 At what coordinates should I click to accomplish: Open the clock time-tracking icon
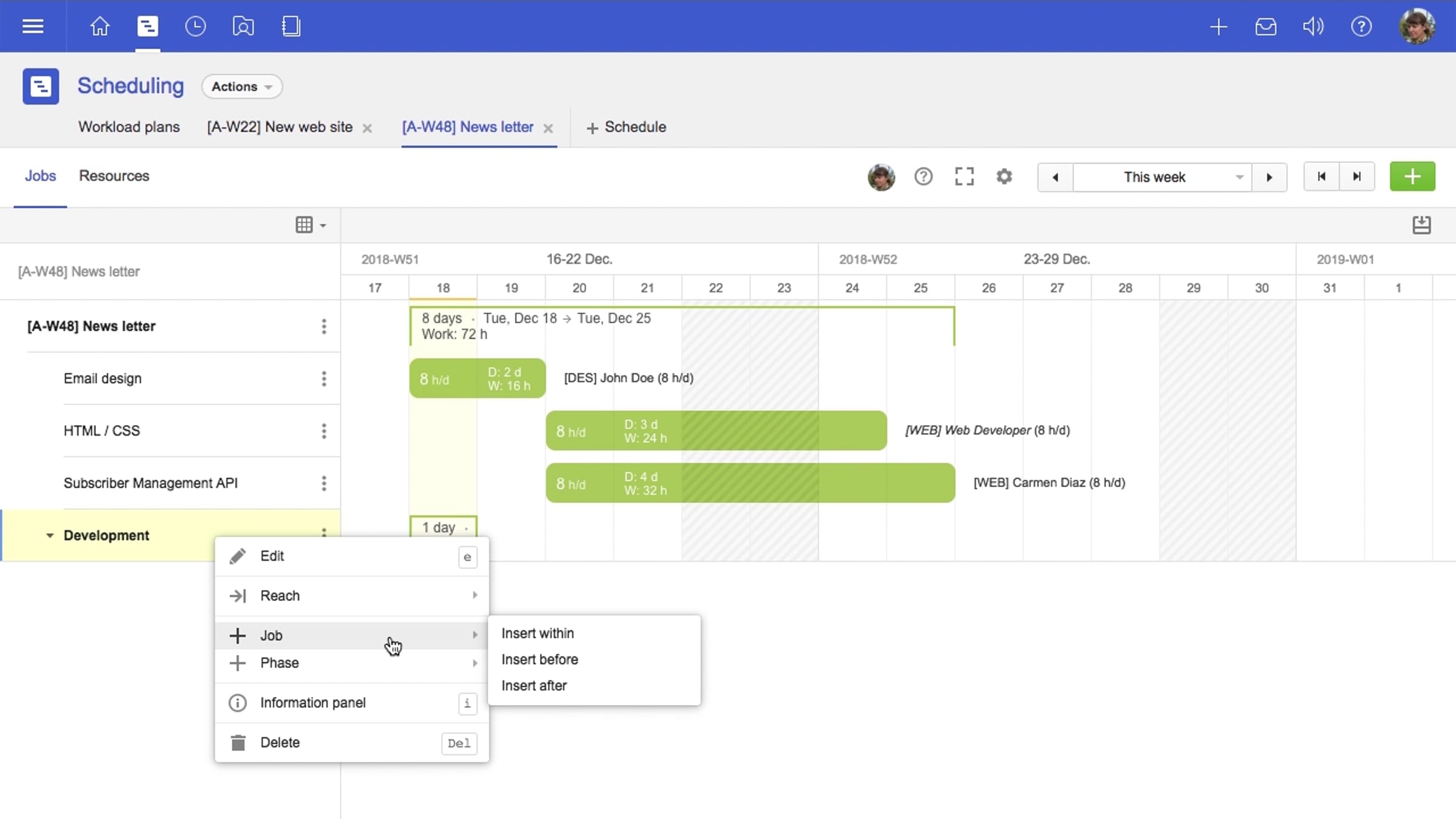195,26
